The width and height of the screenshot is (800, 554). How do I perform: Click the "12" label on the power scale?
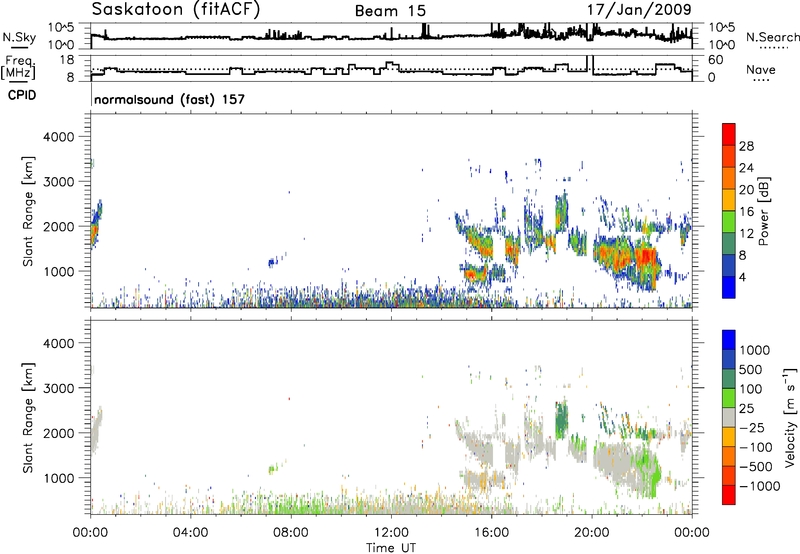746,234
